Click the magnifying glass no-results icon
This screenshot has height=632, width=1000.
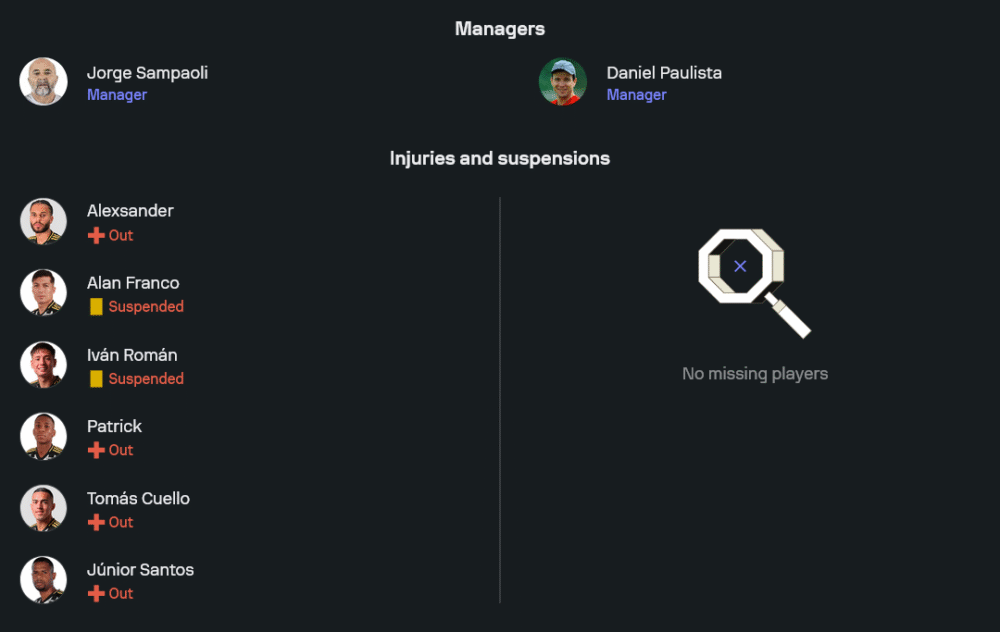click(x=751, y=280)
